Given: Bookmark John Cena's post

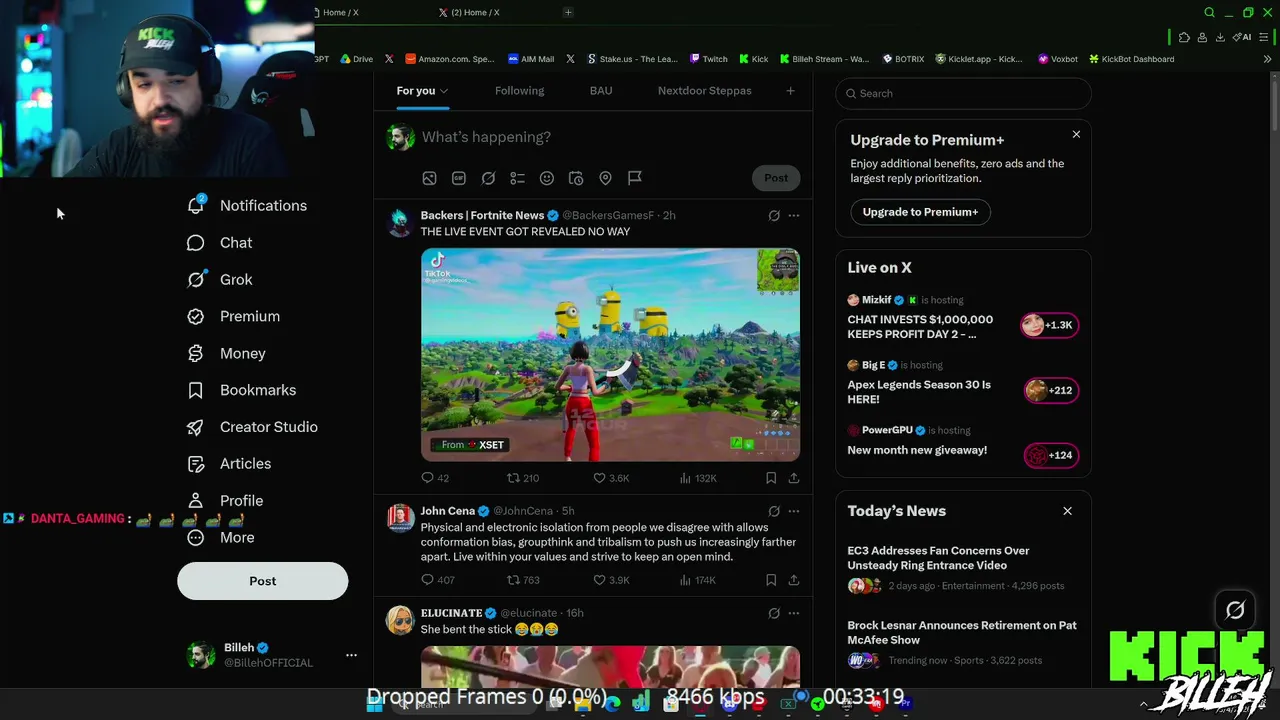Looking at the screenshot, I should 771,580.
